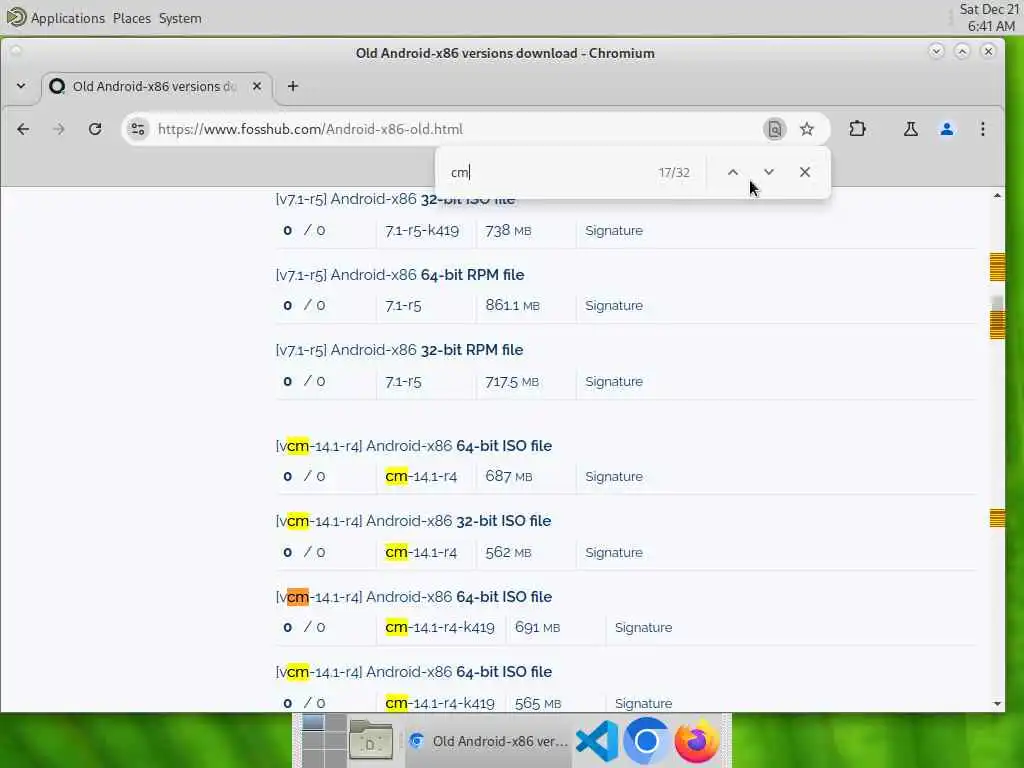Switch to Old Android-x86 taskbar window entry
The image size is (1024, 768).
click(x=488, y=741)
